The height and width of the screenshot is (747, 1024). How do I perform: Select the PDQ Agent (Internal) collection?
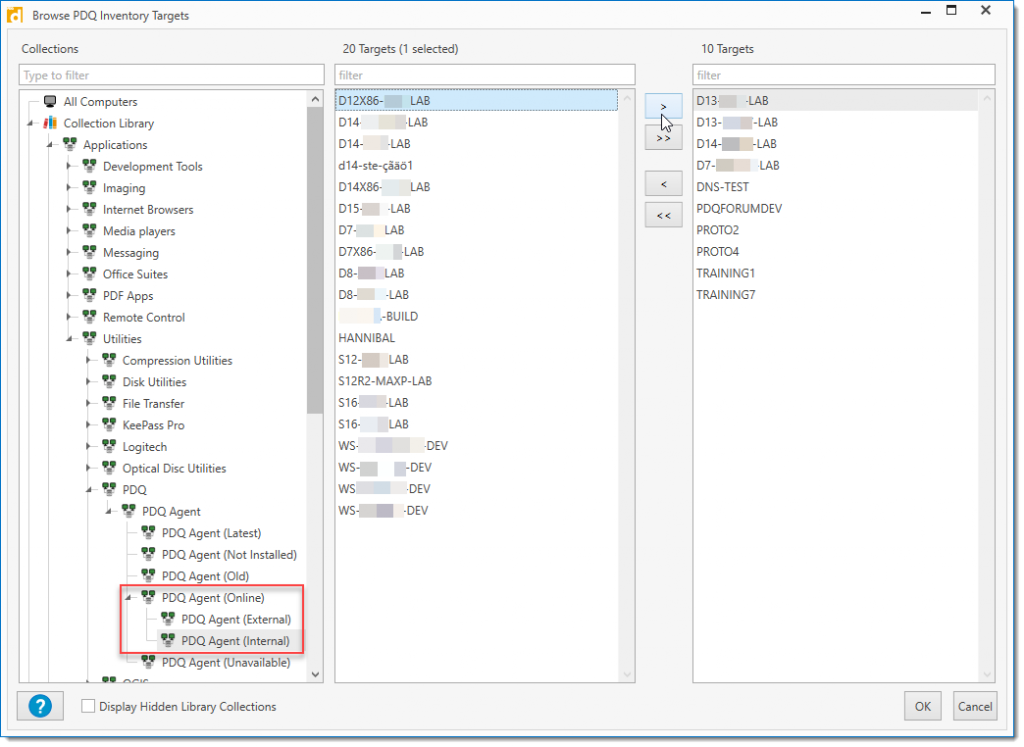tap(235, 641)
